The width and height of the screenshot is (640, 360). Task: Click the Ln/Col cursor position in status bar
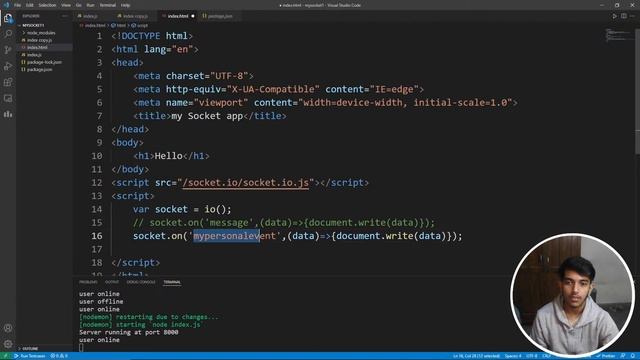[476, 356]
